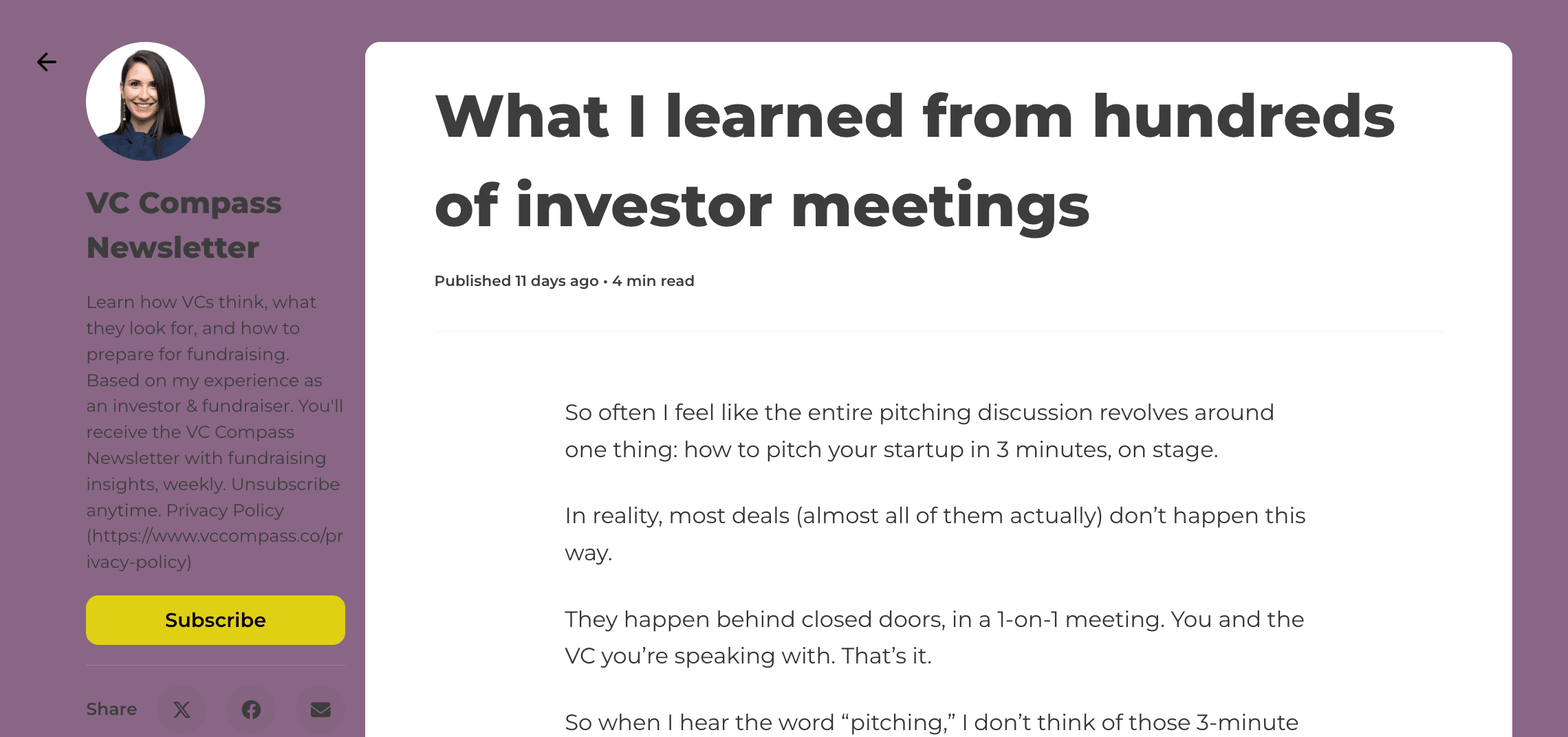This screenshot has height=737, width=1568.
Task: Click the paragraph starting "So often I feel"
Action: pos(919,431)
